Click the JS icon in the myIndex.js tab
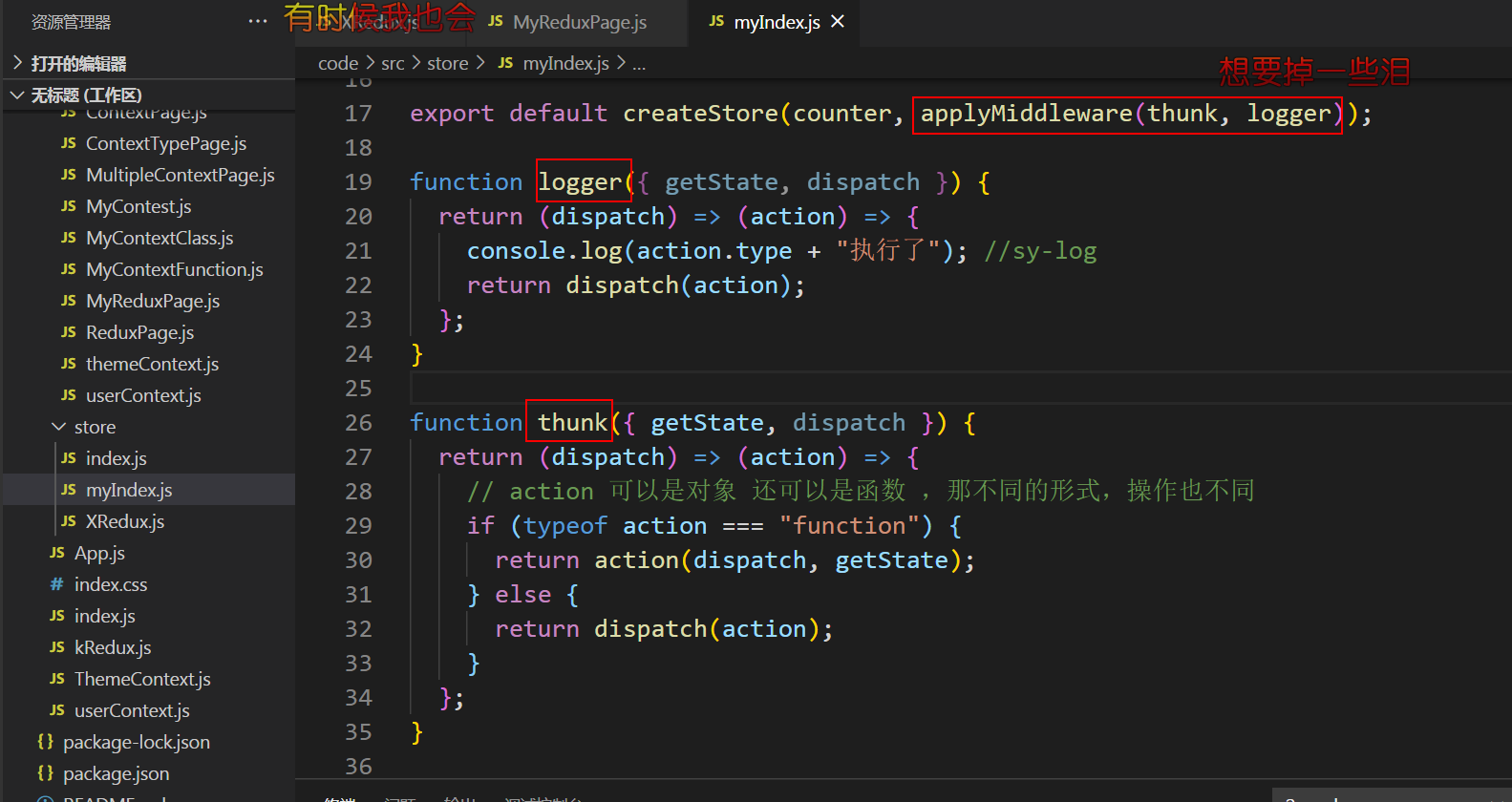This screenshot has height=802, width=1512. coord(716,21)
